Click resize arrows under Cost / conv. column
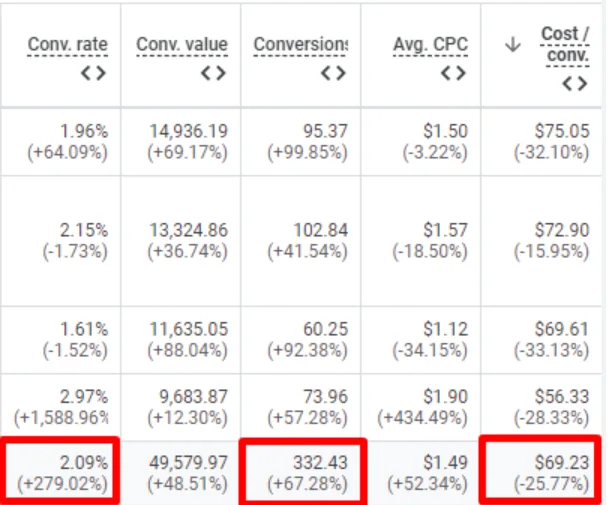Screen dimensions: 608x505 click(574, 83)
